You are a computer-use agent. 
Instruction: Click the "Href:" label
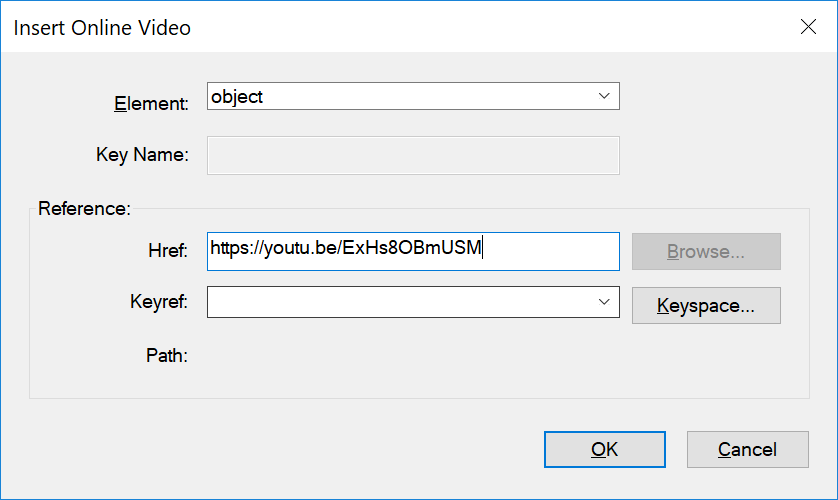tap(168, 252)
